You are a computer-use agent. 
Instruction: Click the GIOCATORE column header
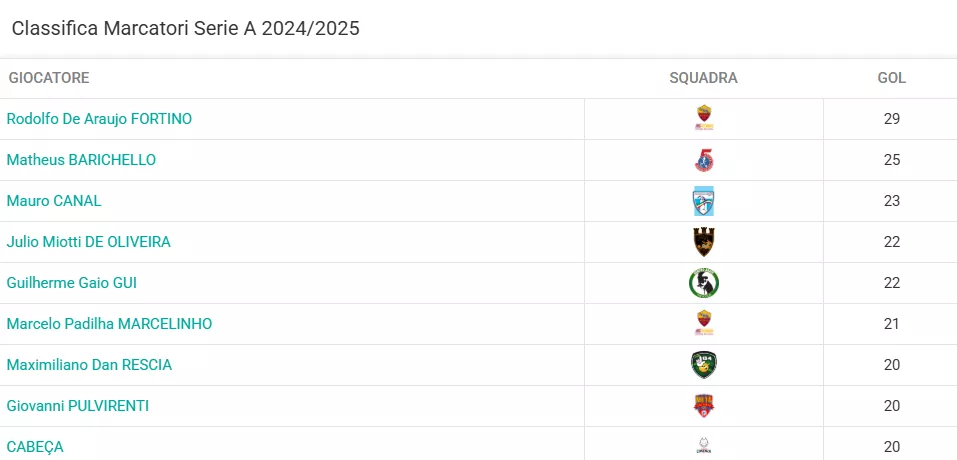[x=49, y=78]
